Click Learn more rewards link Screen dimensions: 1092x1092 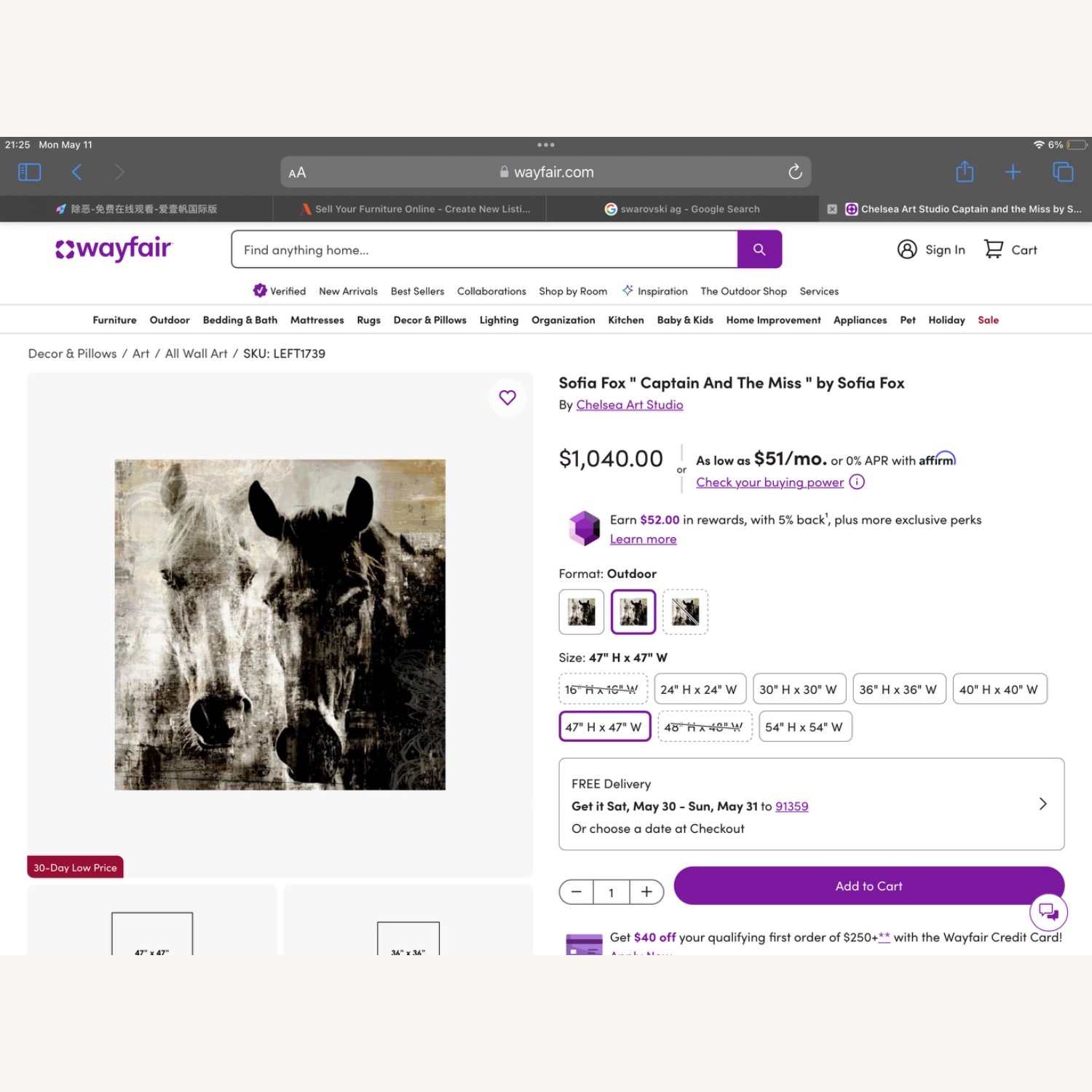[644, 539]
